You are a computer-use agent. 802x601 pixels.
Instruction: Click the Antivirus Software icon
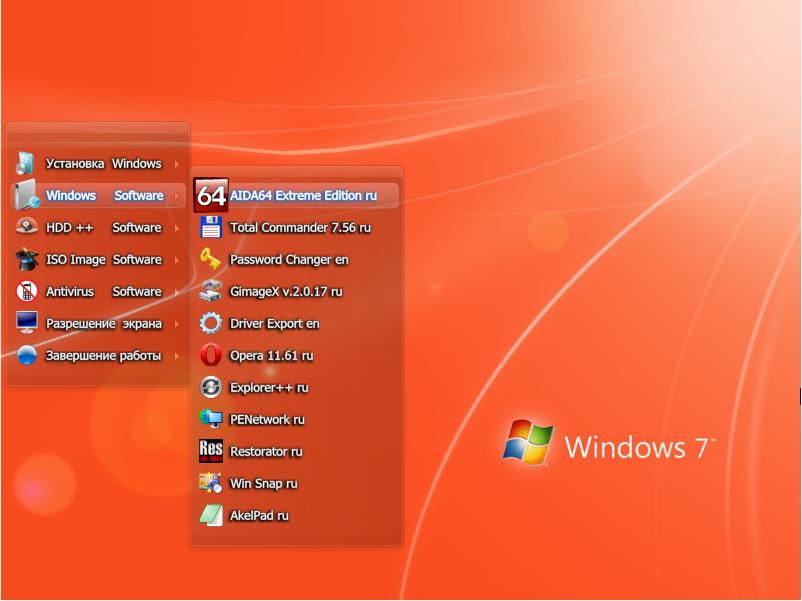[27, 291]
